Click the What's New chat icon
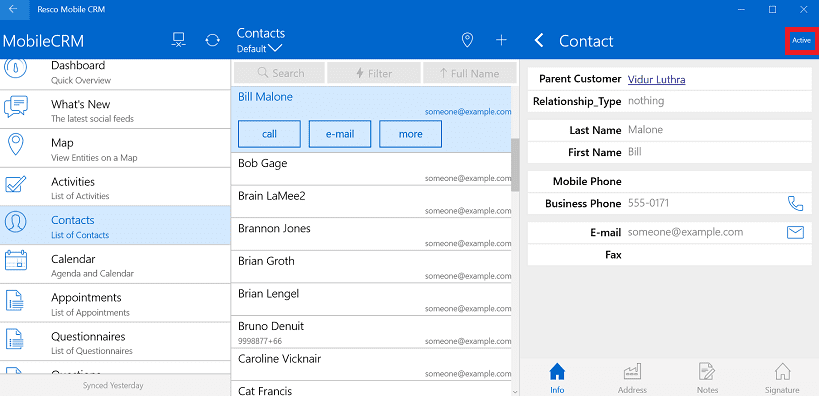Viewport: 819px width, 396px height. click(x=16, y=107)
